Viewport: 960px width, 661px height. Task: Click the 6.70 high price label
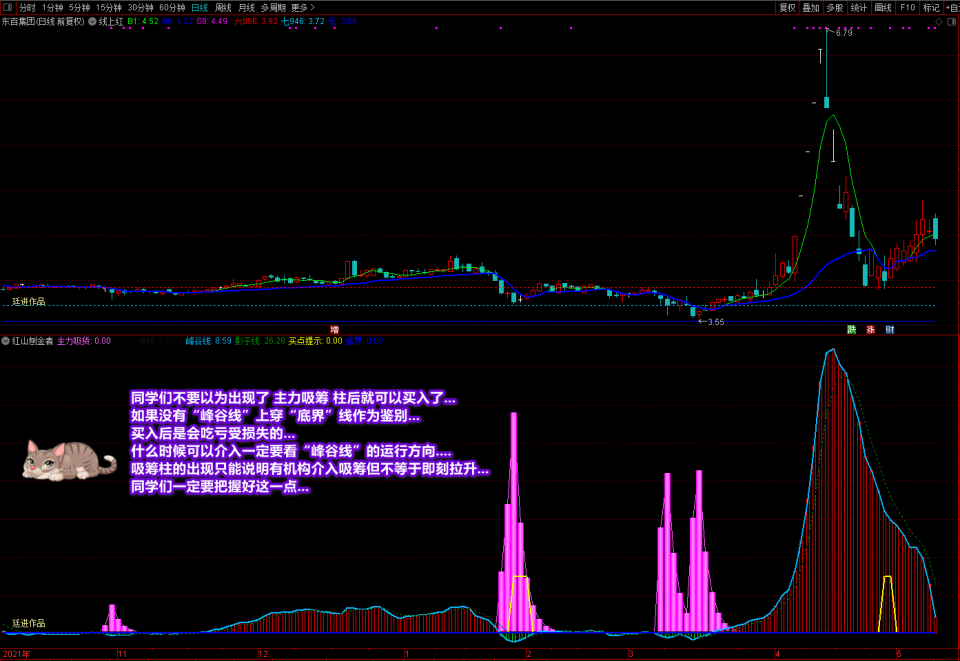[843, 33]
